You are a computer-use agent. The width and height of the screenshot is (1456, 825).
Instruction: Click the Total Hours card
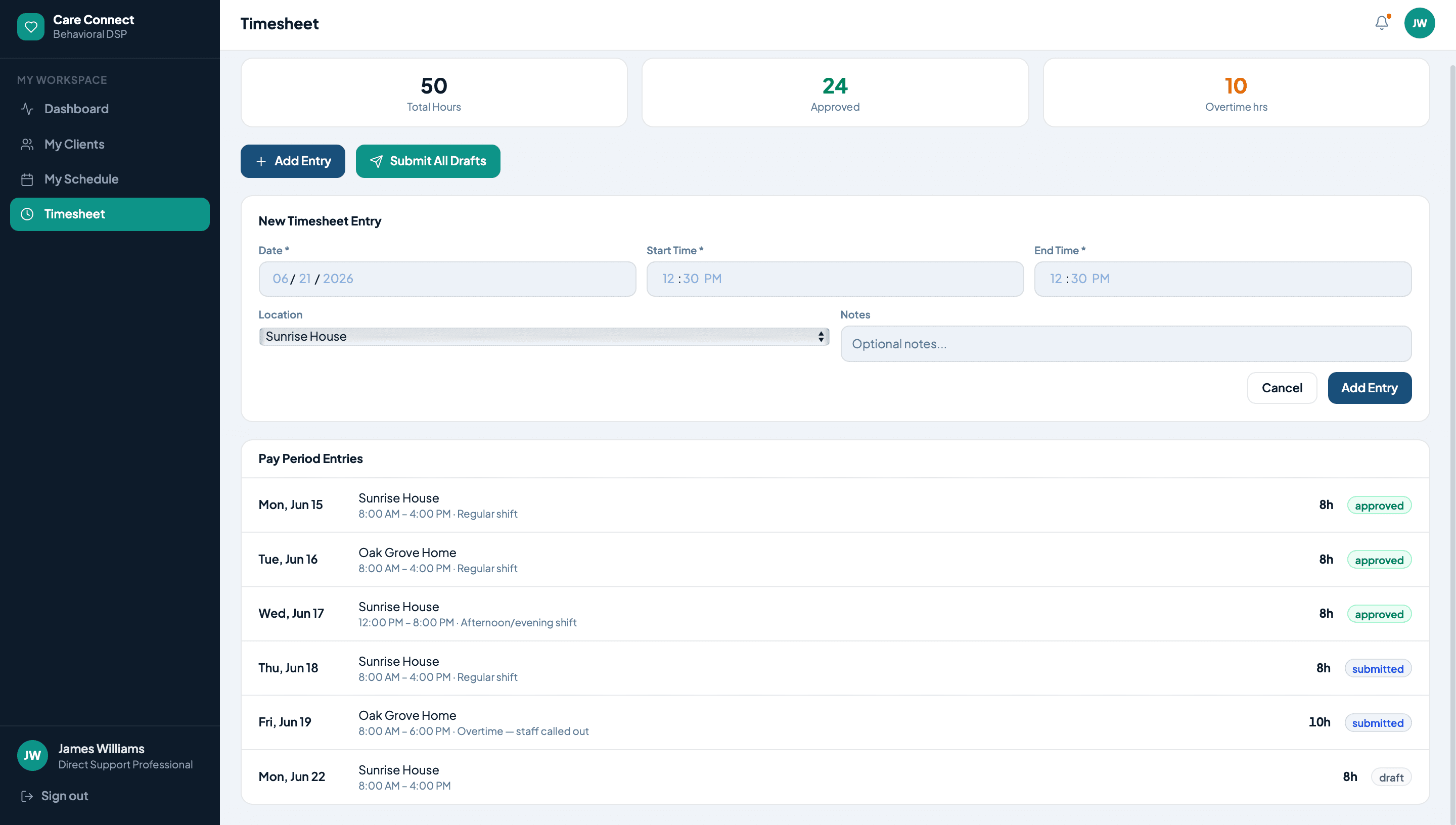click(x=434, y=93)
